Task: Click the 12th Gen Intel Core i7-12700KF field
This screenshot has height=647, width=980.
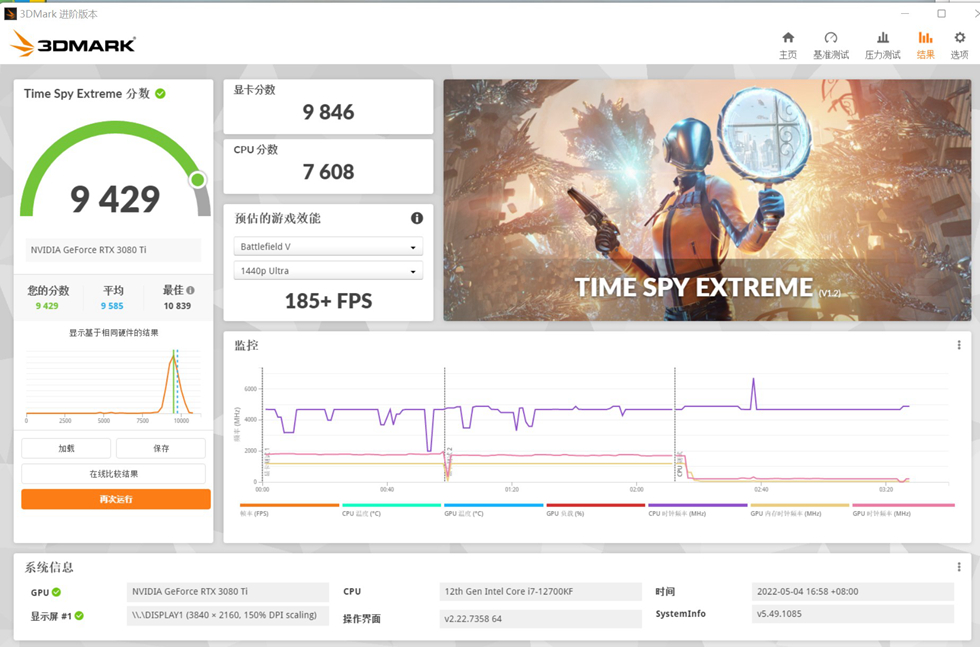Action: [x=541, y=591]
